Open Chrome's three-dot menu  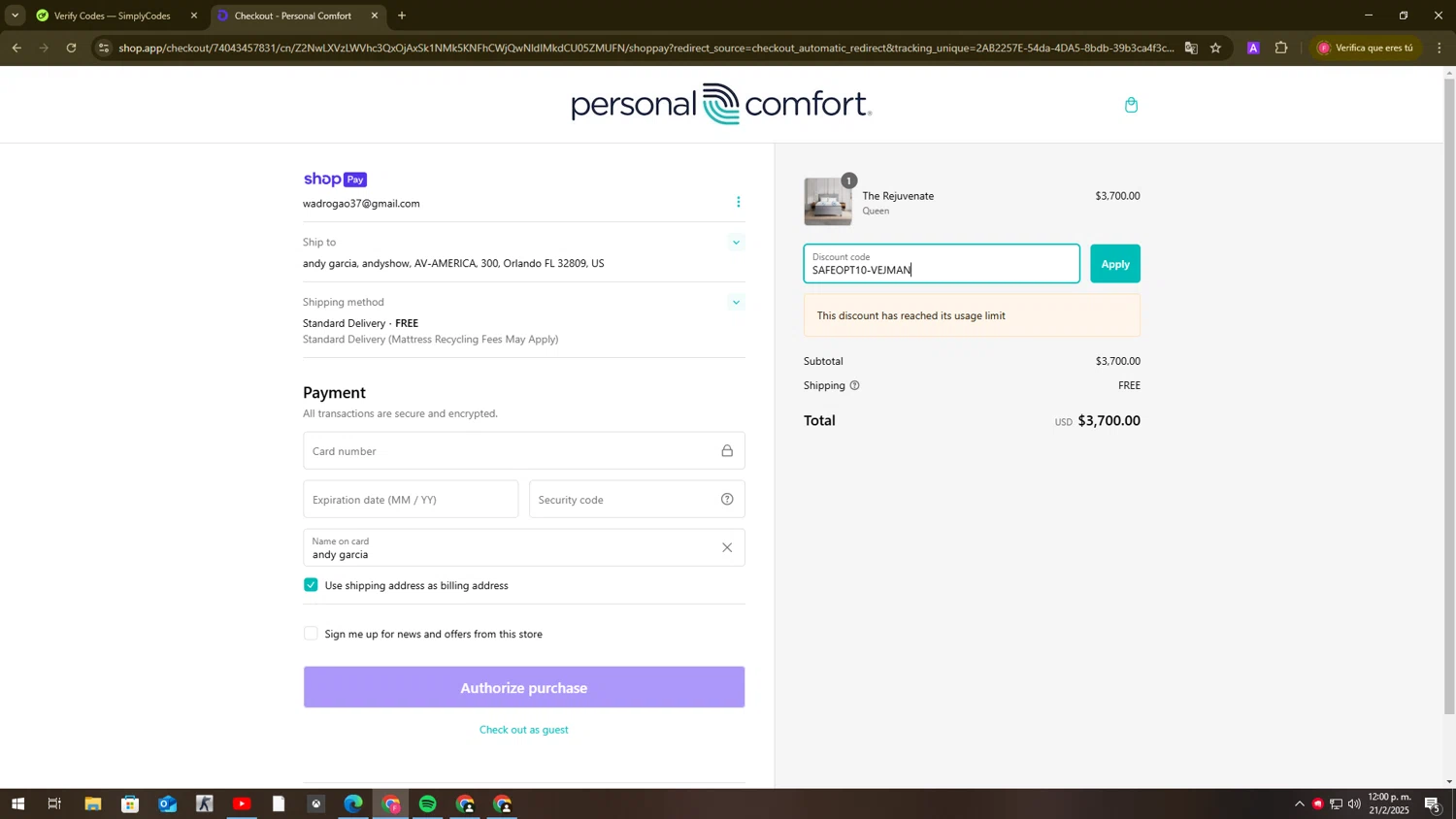pos(1439,48)
